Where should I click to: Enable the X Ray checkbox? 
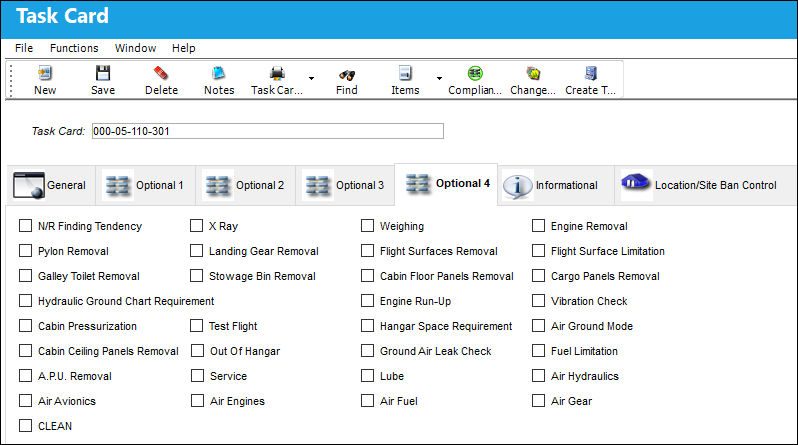(196, 226)
